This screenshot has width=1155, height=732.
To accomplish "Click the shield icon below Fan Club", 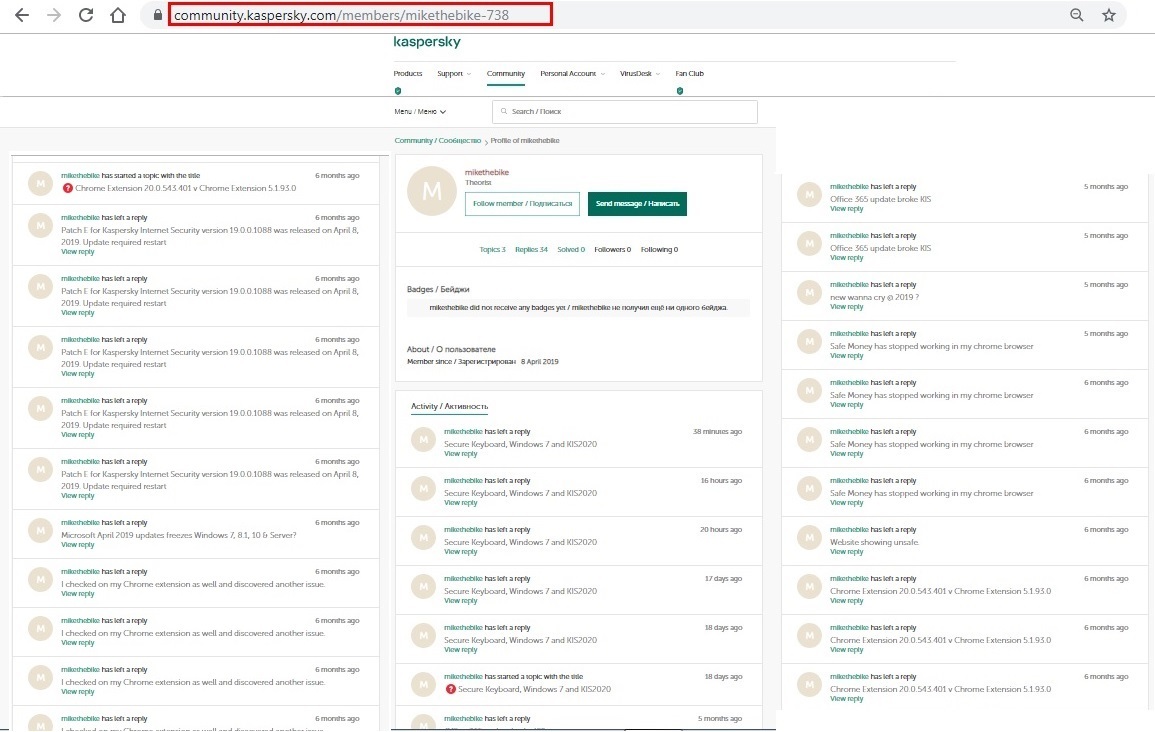I will [680, 91].
